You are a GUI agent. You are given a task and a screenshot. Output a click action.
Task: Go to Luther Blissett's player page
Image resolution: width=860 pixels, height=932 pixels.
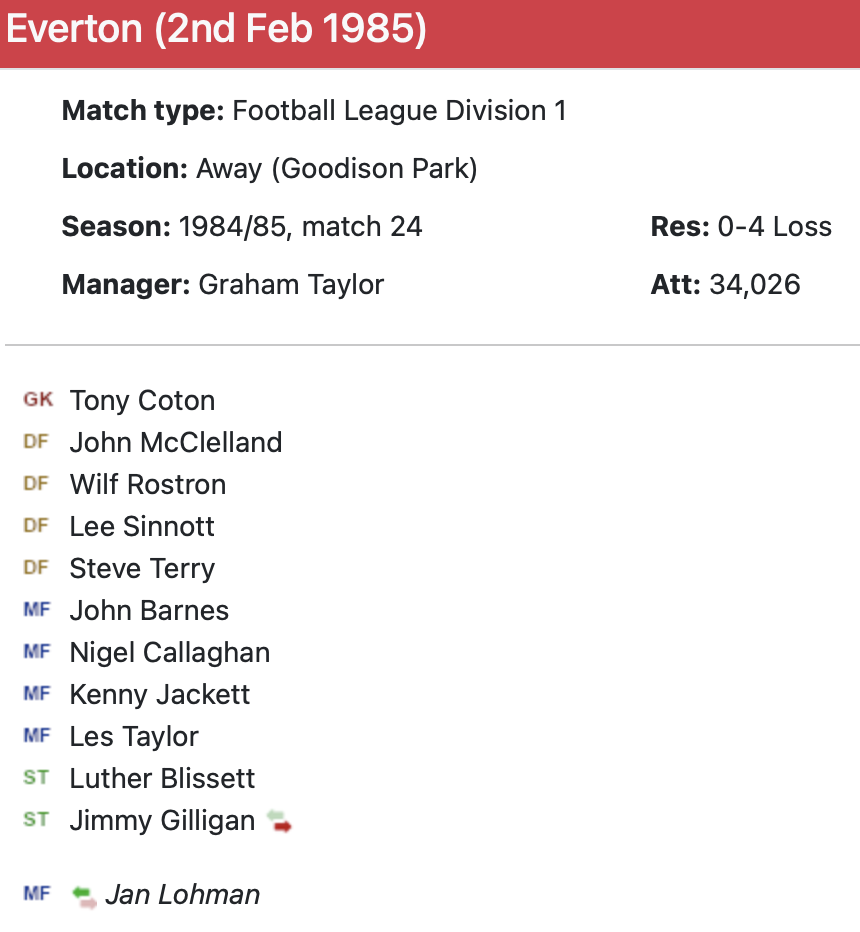pyautogui.click(x=162, y=778)
